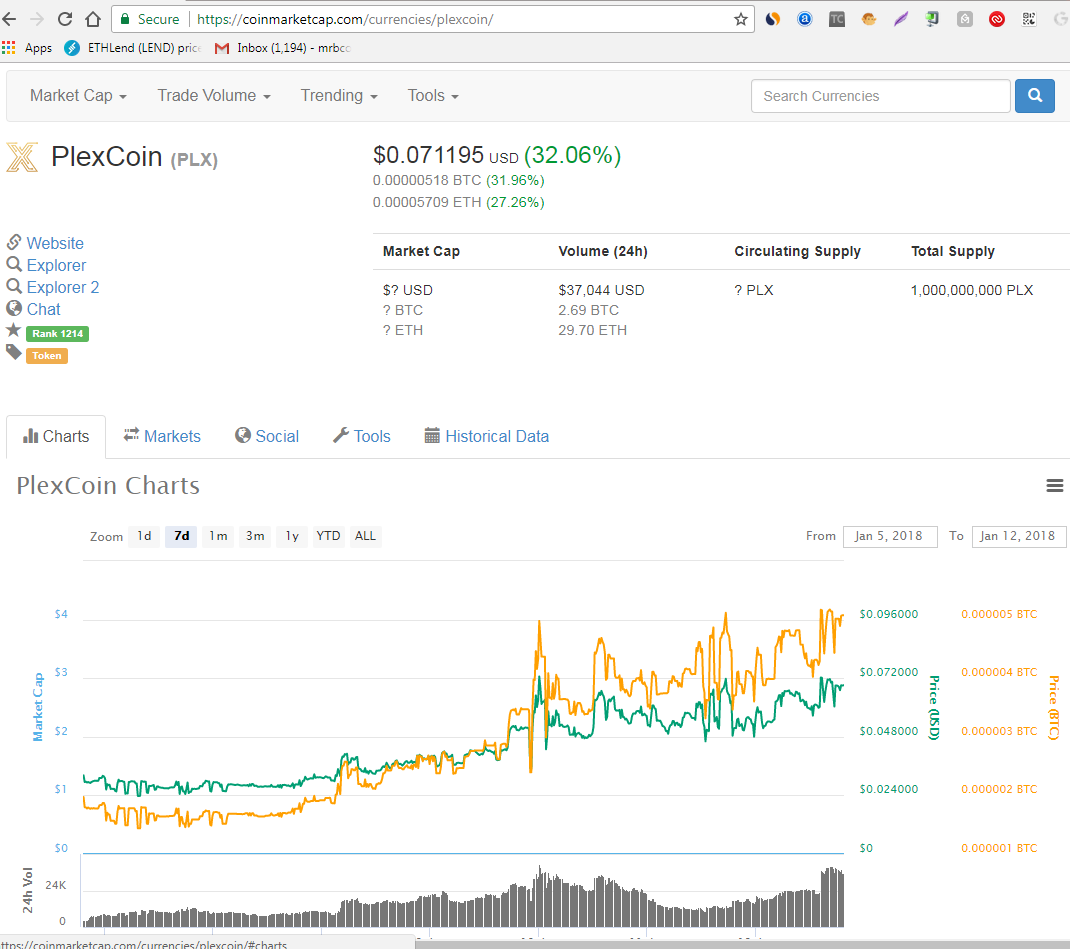
Task: Click the Price (USD) axis label
Action: point(934,707)
